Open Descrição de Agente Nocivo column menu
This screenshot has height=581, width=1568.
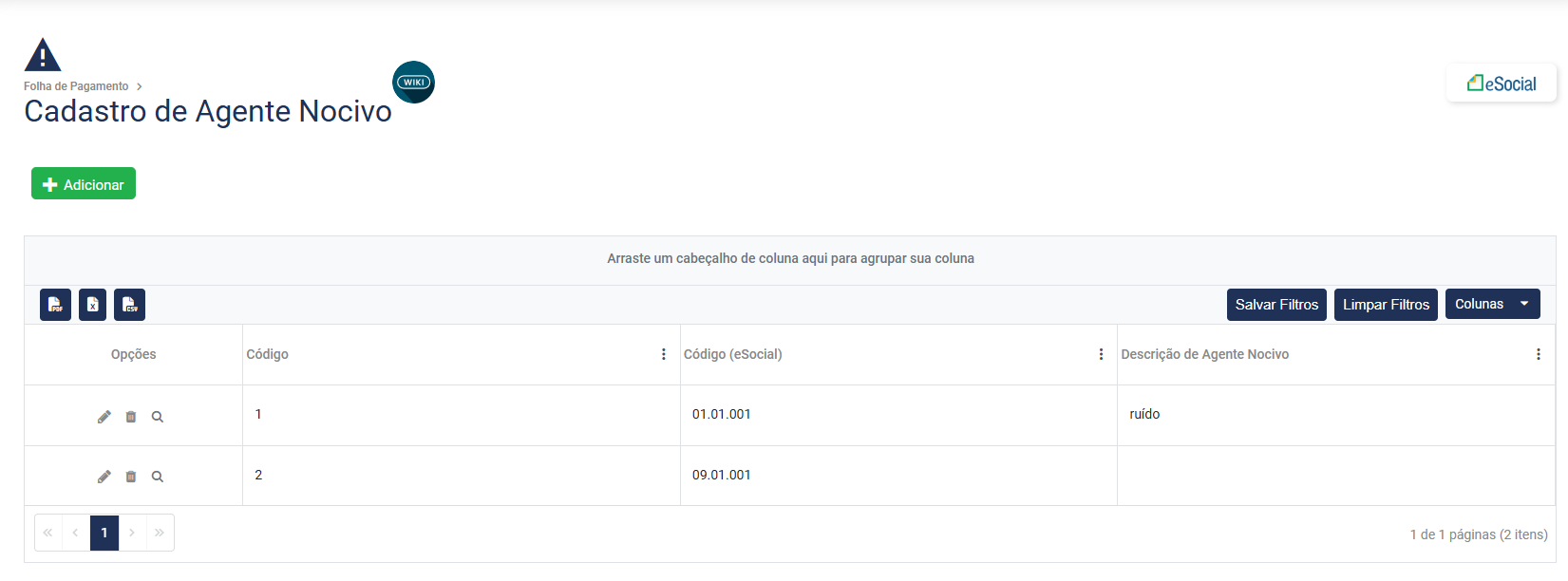point(1539,354)
